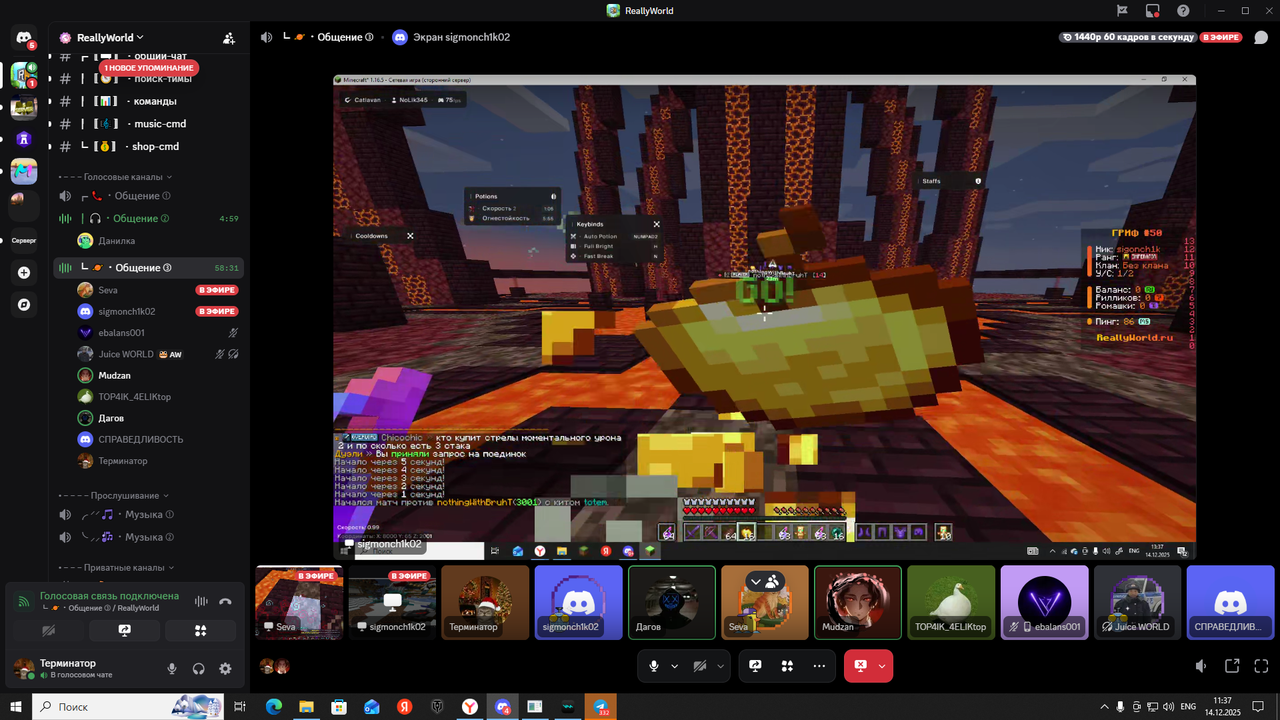Viewport: 1280px width, 720px height.
Task: Open the Activities button in the voice panel
Action: coord(201,631)
